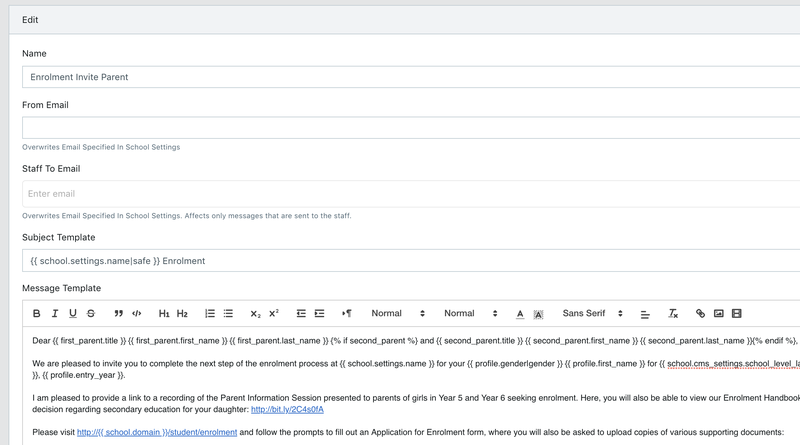Screen dimensions: 800x445
Task: Open the first Normal size dropdown
Action: [x=398, y=313]
